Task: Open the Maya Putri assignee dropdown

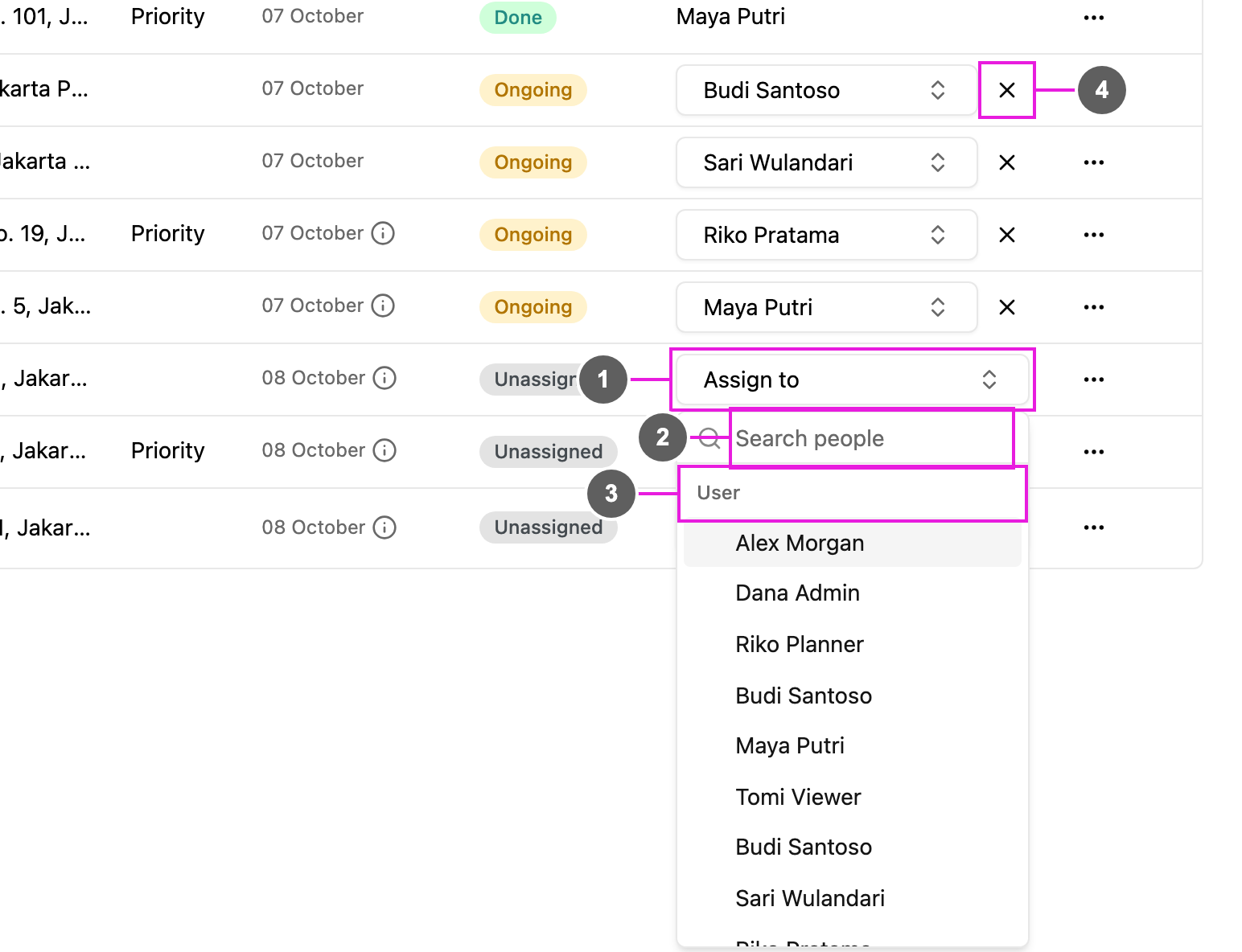Action: 826,307
